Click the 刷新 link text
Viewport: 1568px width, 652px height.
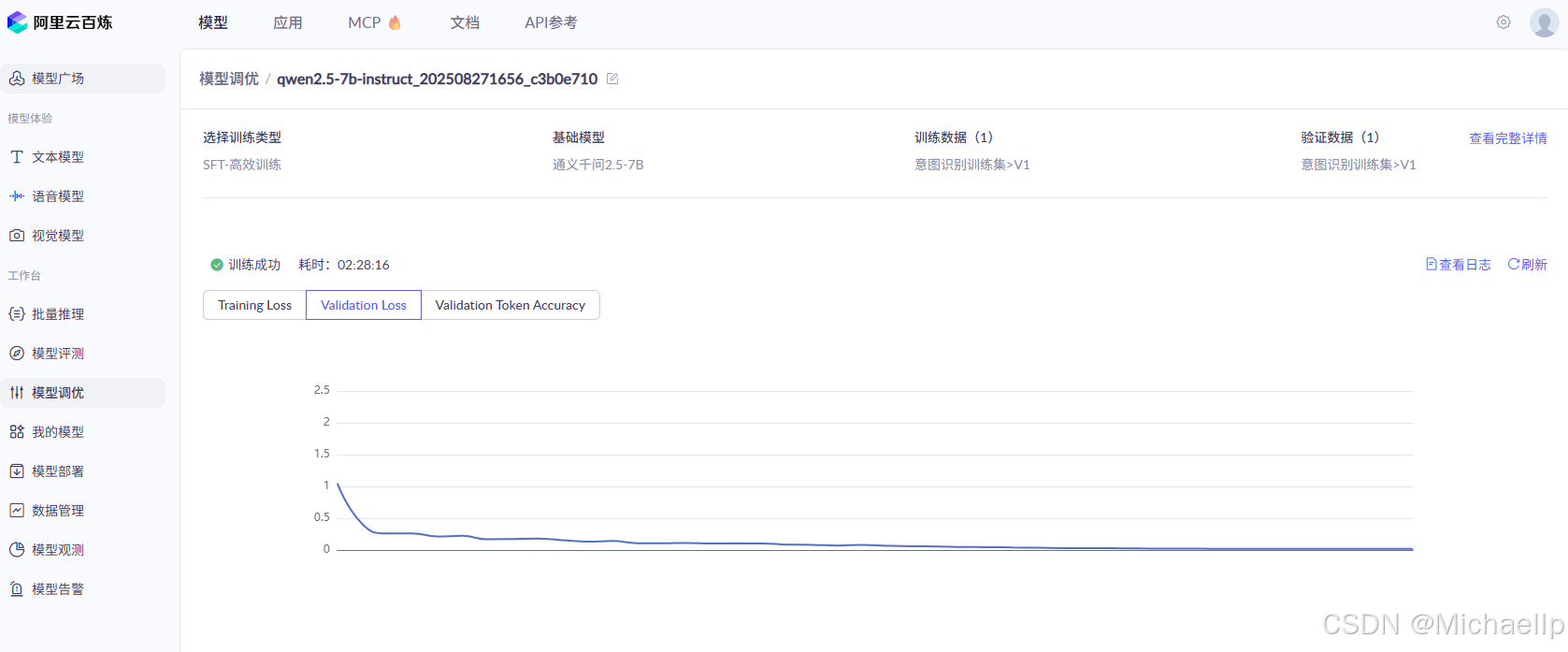[1534, 265]
